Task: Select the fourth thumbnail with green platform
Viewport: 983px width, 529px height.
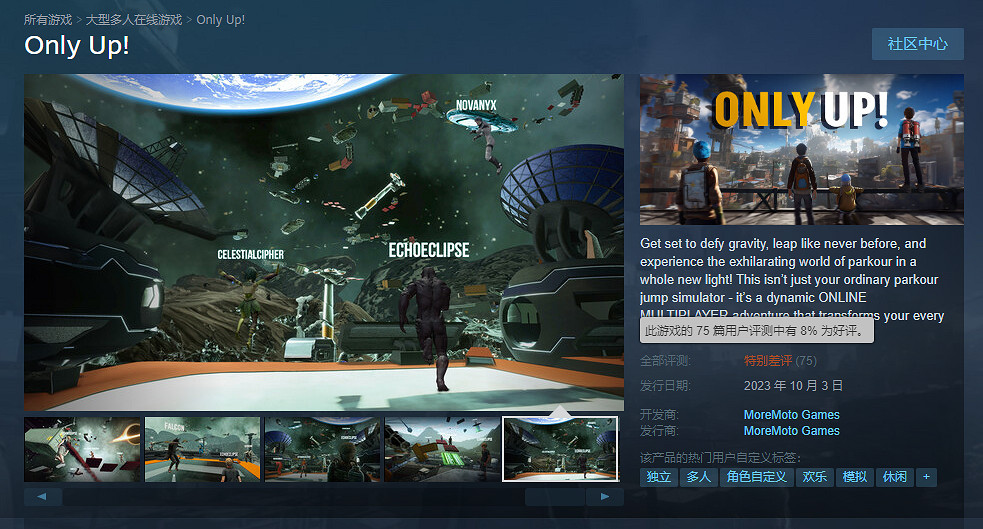Action: coord(442,449)
